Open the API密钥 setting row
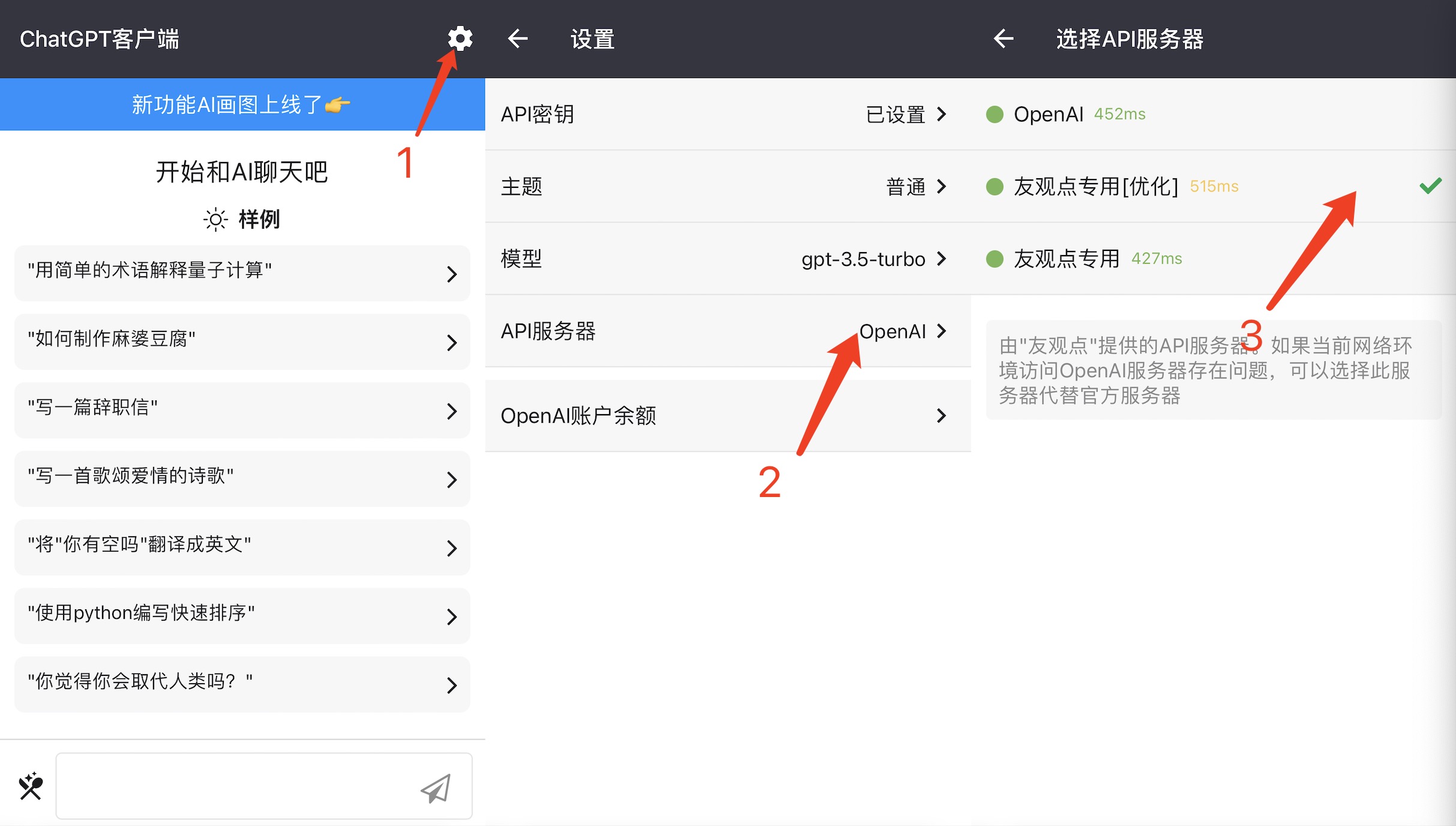 pyautogui.click(x=728, y=114)
